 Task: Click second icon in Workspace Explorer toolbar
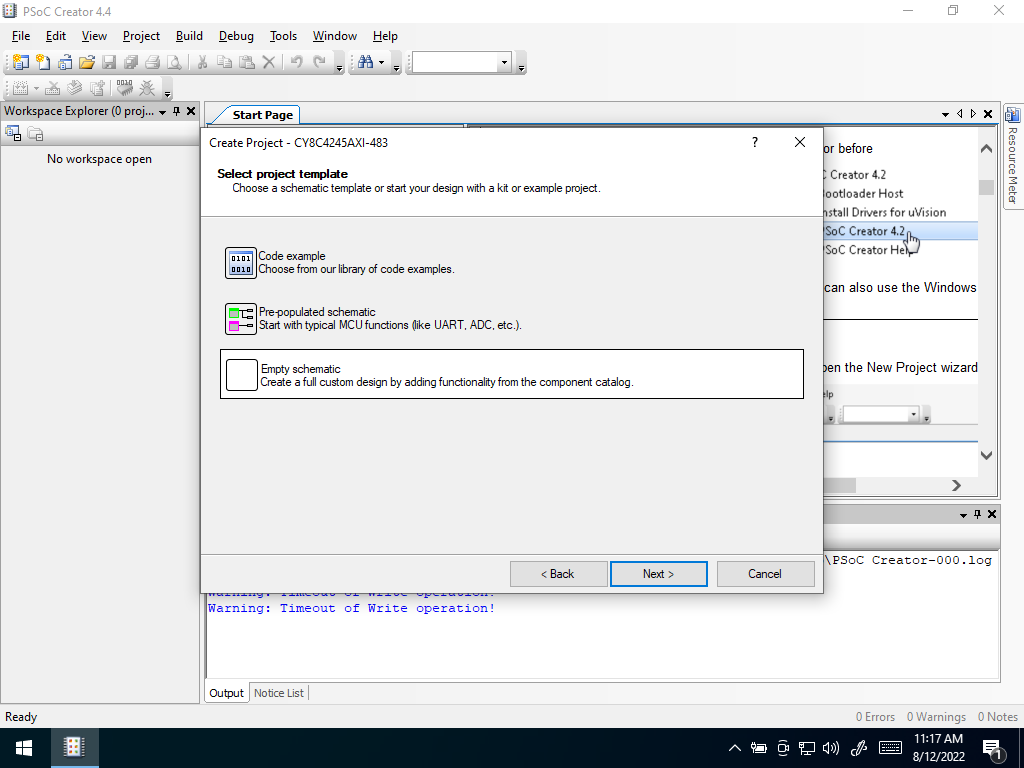[x=35, y=134]
